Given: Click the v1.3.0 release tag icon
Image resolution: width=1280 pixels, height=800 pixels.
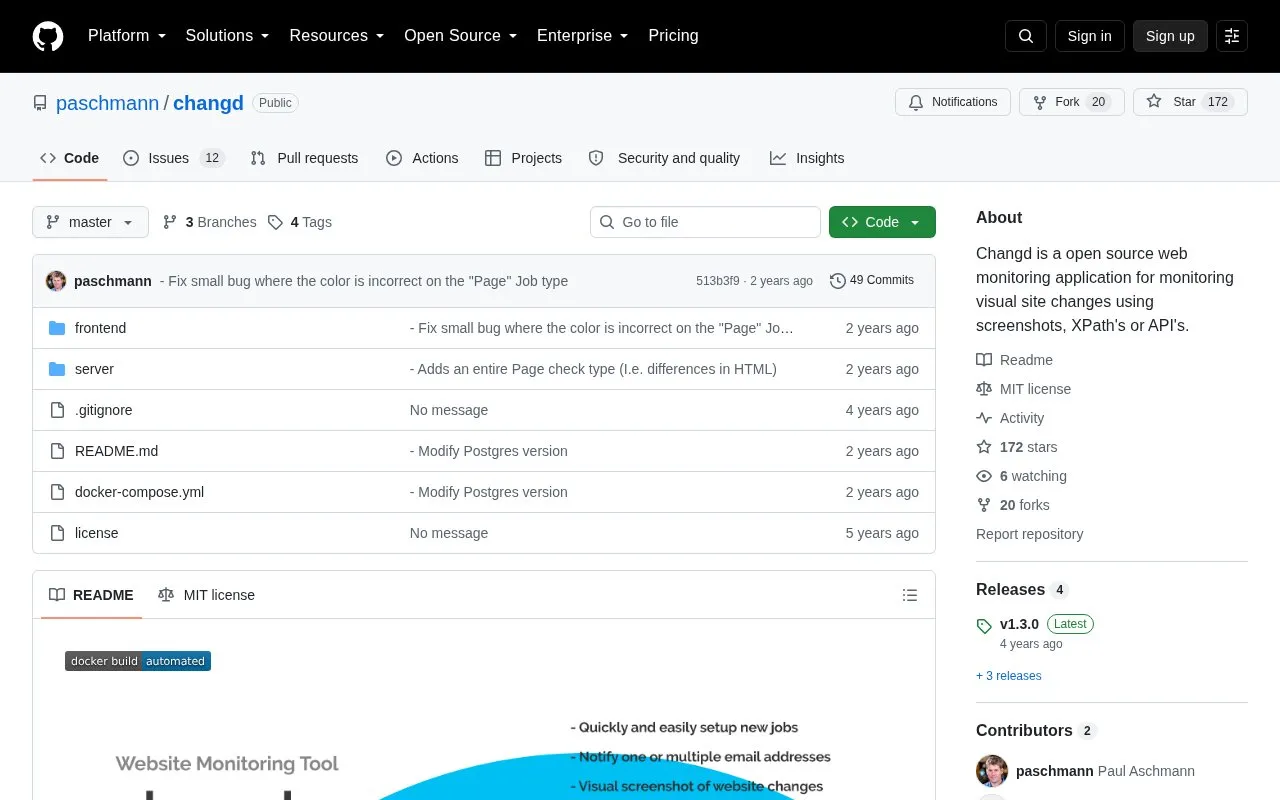Looking at the screenshot, I should [x=984, y=626].
